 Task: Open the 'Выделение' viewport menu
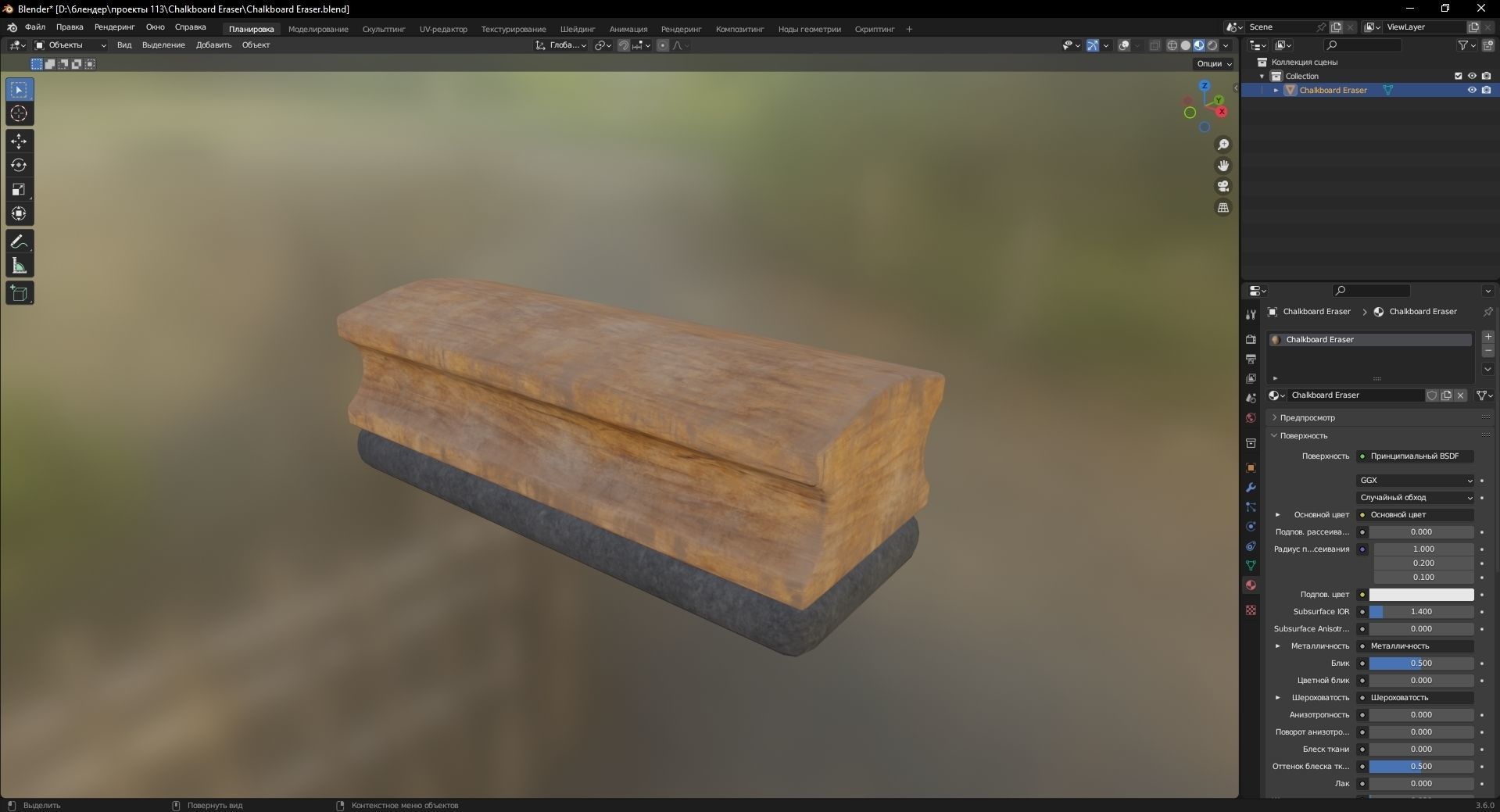coord(163,45)
